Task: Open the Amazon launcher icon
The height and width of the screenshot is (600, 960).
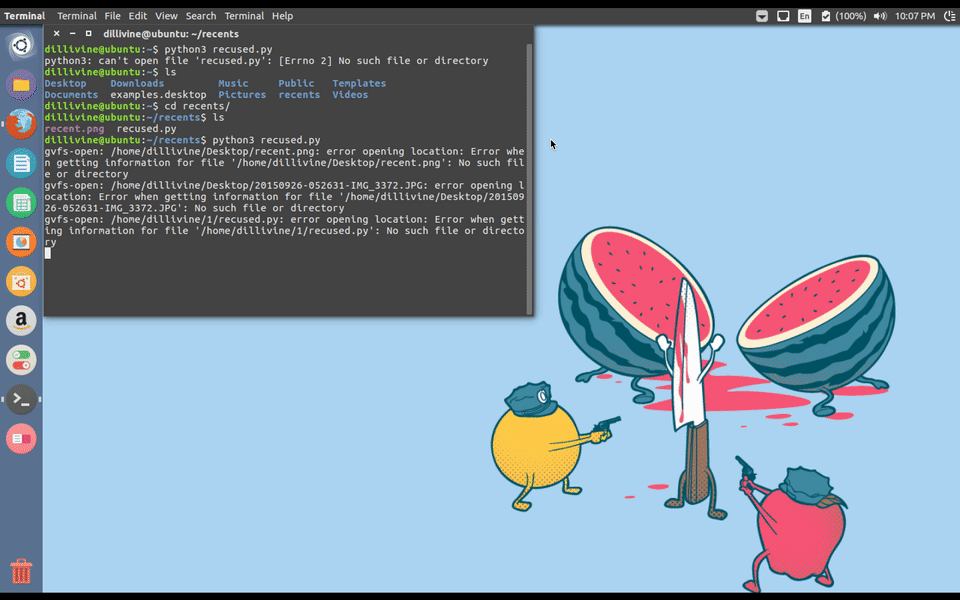Action: [21, 321]
